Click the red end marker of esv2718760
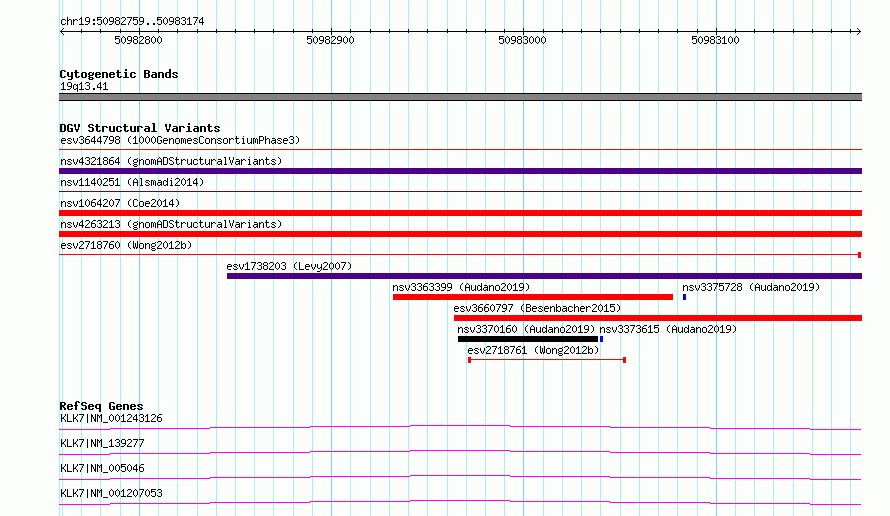890x516 pixels. click(x=859, y=255)
